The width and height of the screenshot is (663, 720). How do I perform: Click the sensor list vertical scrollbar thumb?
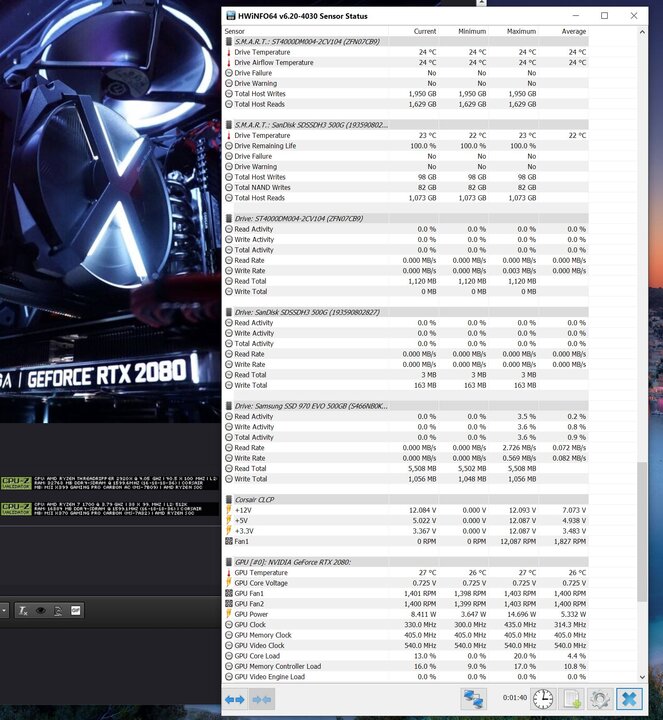click(642, 532)
